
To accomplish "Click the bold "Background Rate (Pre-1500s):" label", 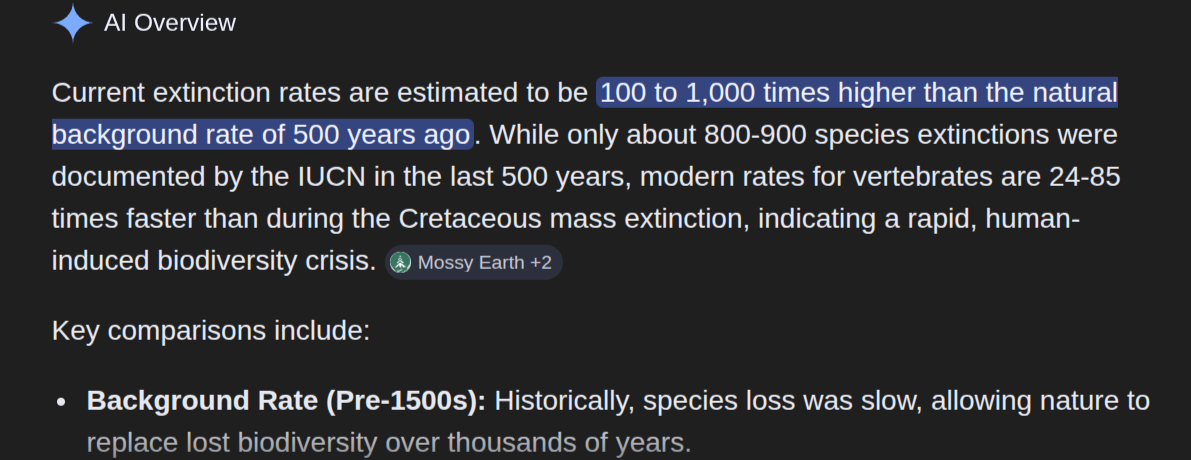I will point(286,402).
